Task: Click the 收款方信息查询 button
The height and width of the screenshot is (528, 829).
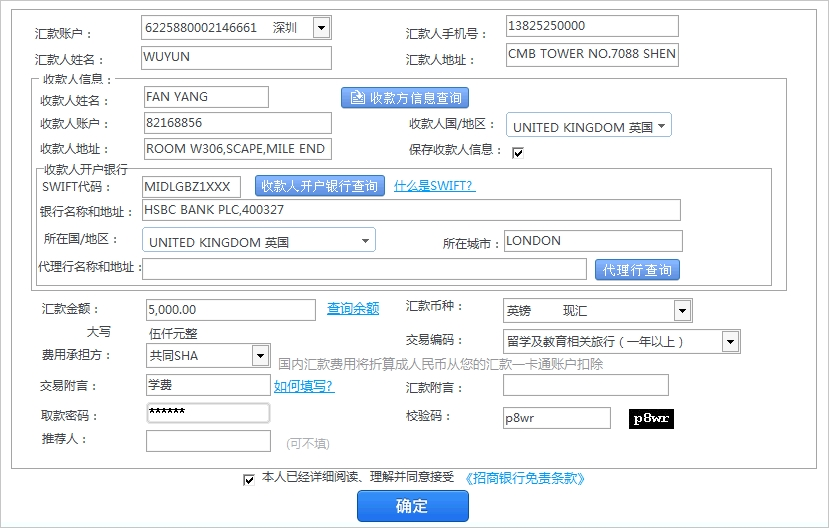Action: point(405,97)
